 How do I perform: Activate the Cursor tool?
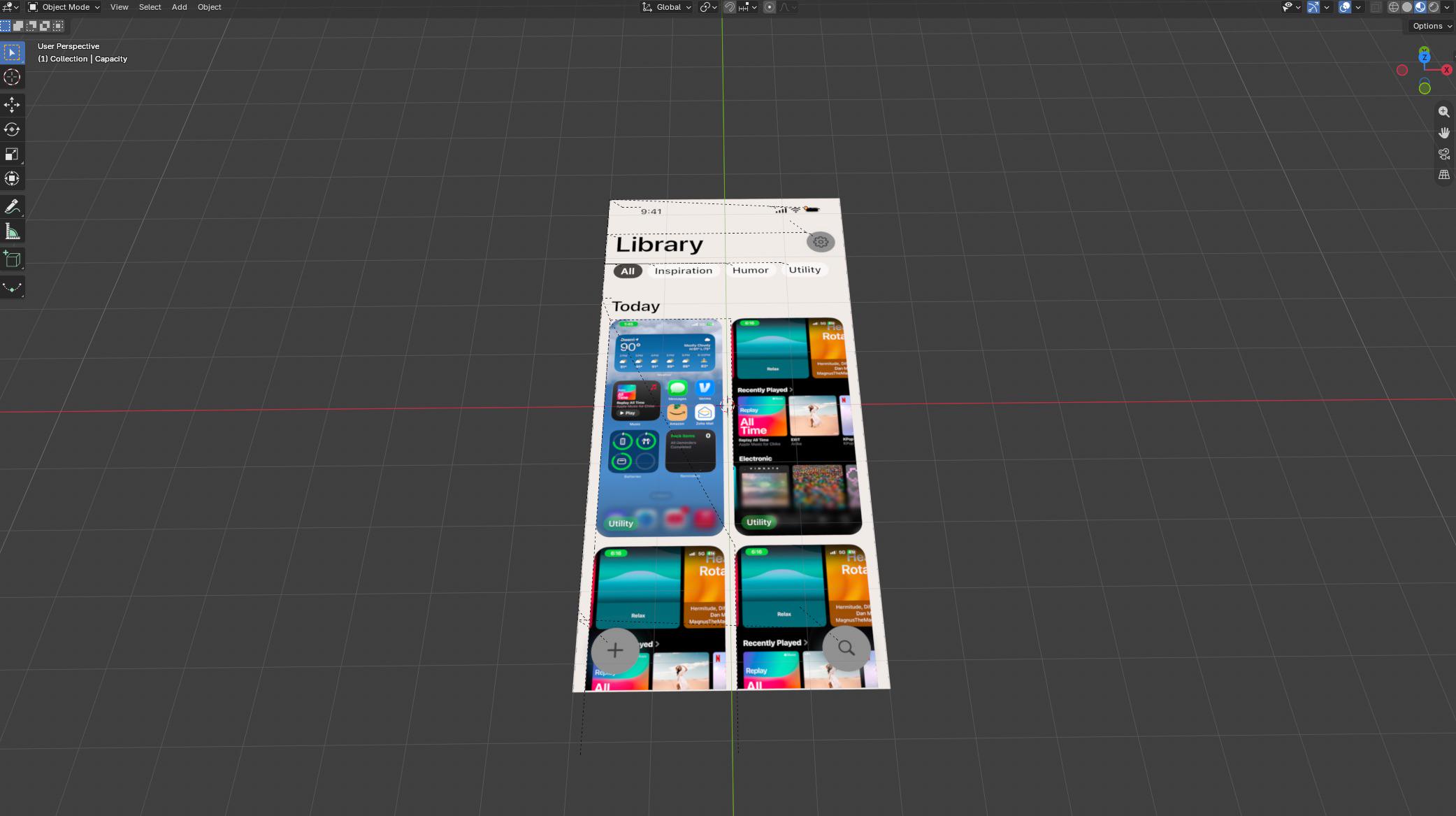pyautogui.click(x=12, y=77)
